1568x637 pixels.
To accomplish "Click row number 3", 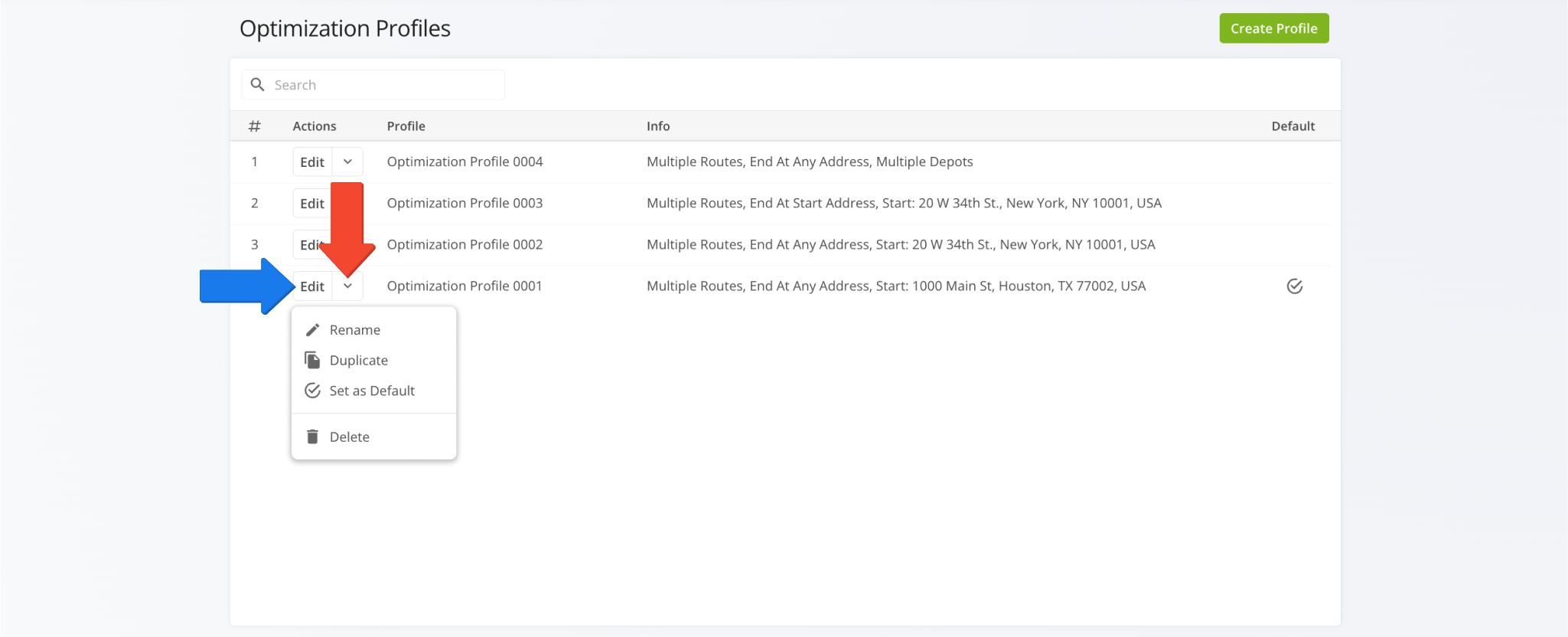I will (x=255, y=244).
